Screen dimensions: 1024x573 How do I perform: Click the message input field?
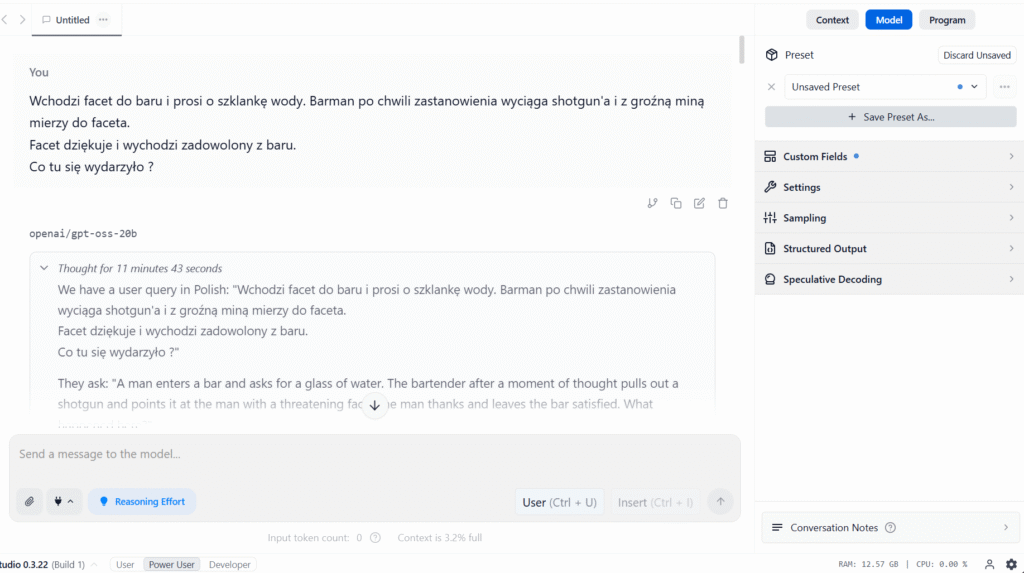point(374,455)
